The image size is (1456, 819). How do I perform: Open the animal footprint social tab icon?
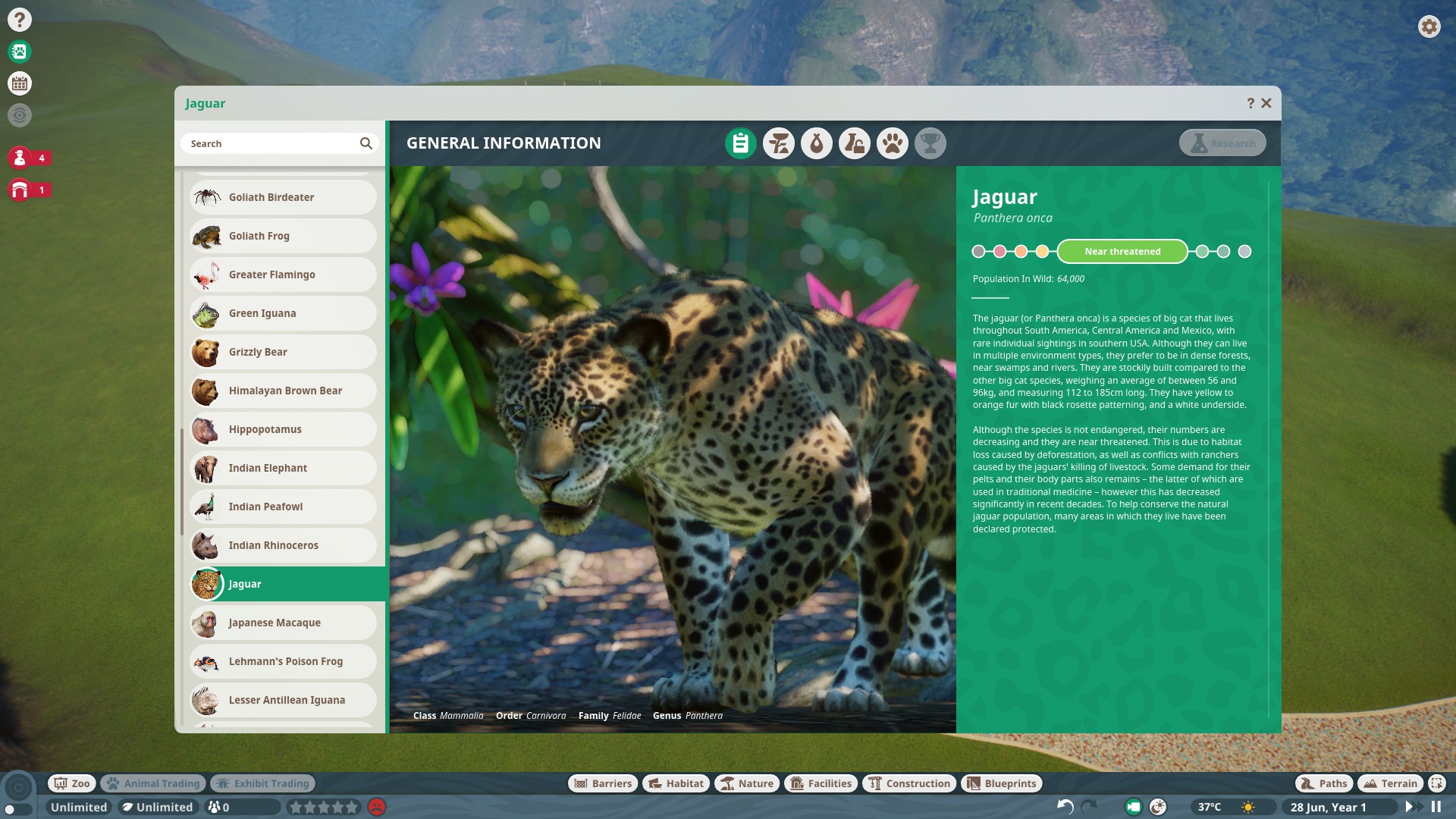[893, 143]
